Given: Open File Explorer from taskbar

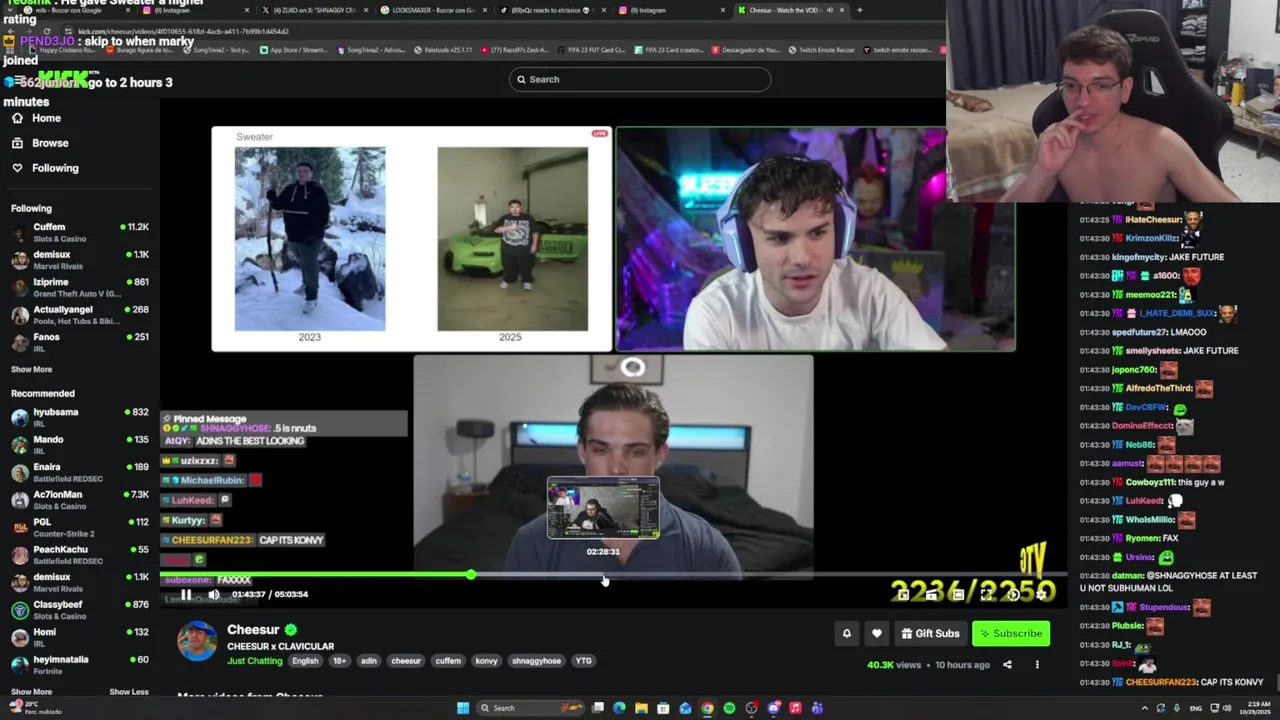Looking at the screenshot, I should (x=641, y=708).
